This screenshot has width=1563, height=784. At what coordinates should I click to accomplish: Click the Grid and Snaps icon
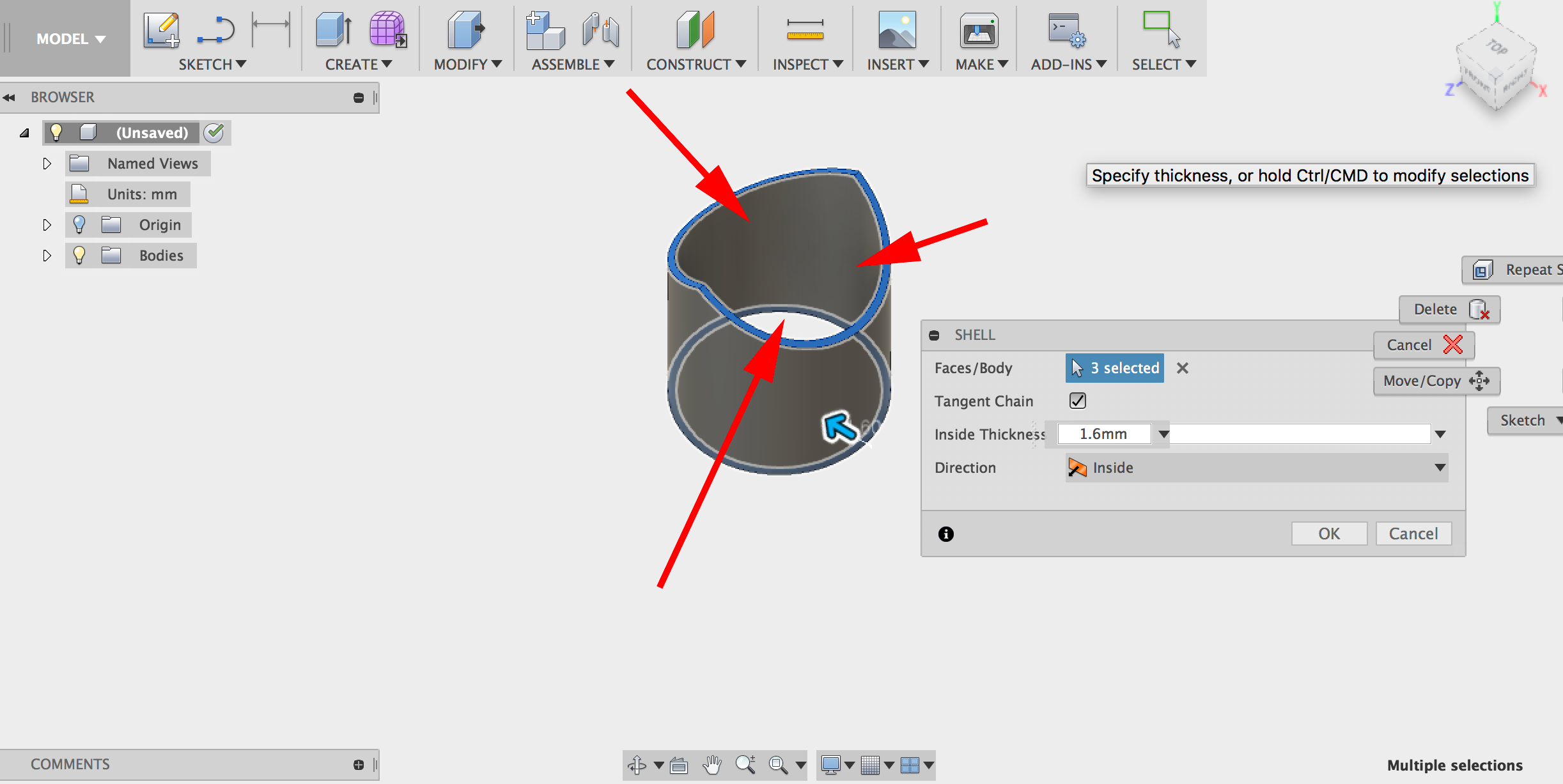[870, 764]
